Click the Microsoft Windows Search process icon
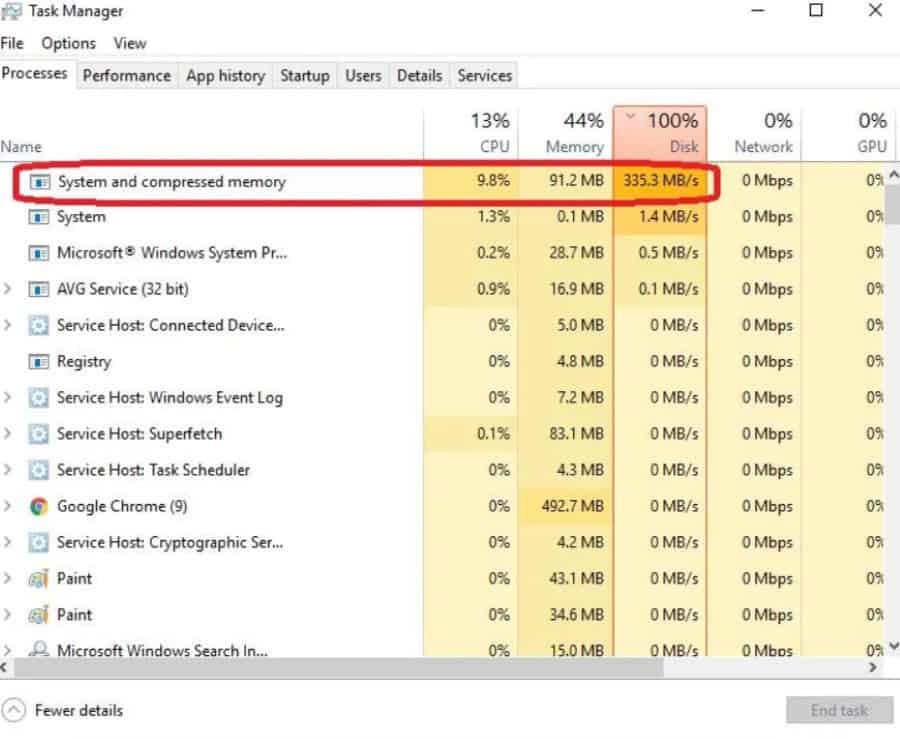Viewport: 900px width, 739px height. (x=37, y=650)
